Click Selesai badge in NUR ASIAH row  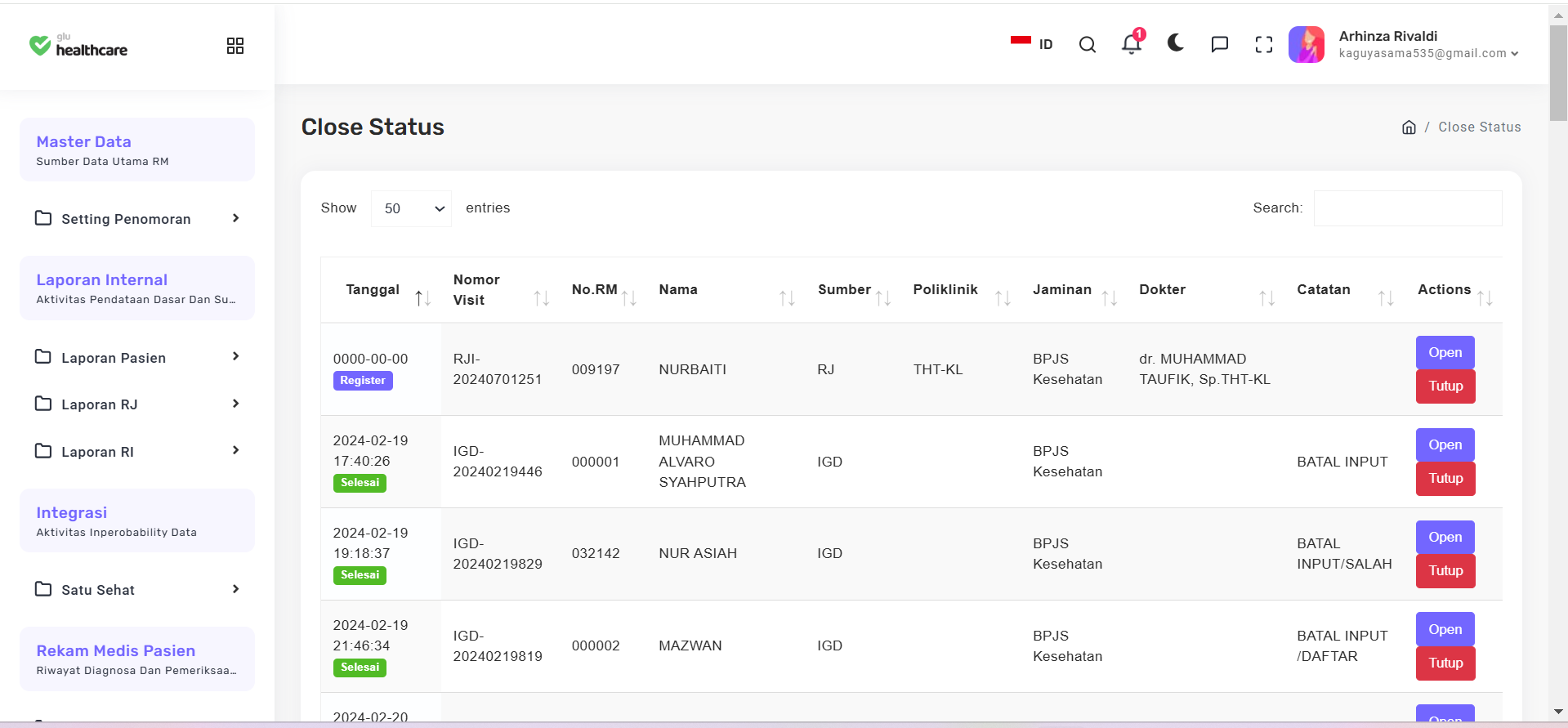coord(360,575)
